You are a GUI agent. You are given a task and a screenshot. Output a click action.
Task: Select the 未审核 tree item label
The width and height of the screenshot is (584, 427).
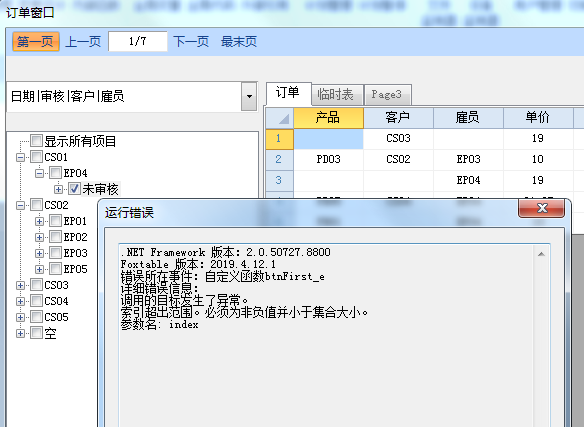[x=101, y=189]
